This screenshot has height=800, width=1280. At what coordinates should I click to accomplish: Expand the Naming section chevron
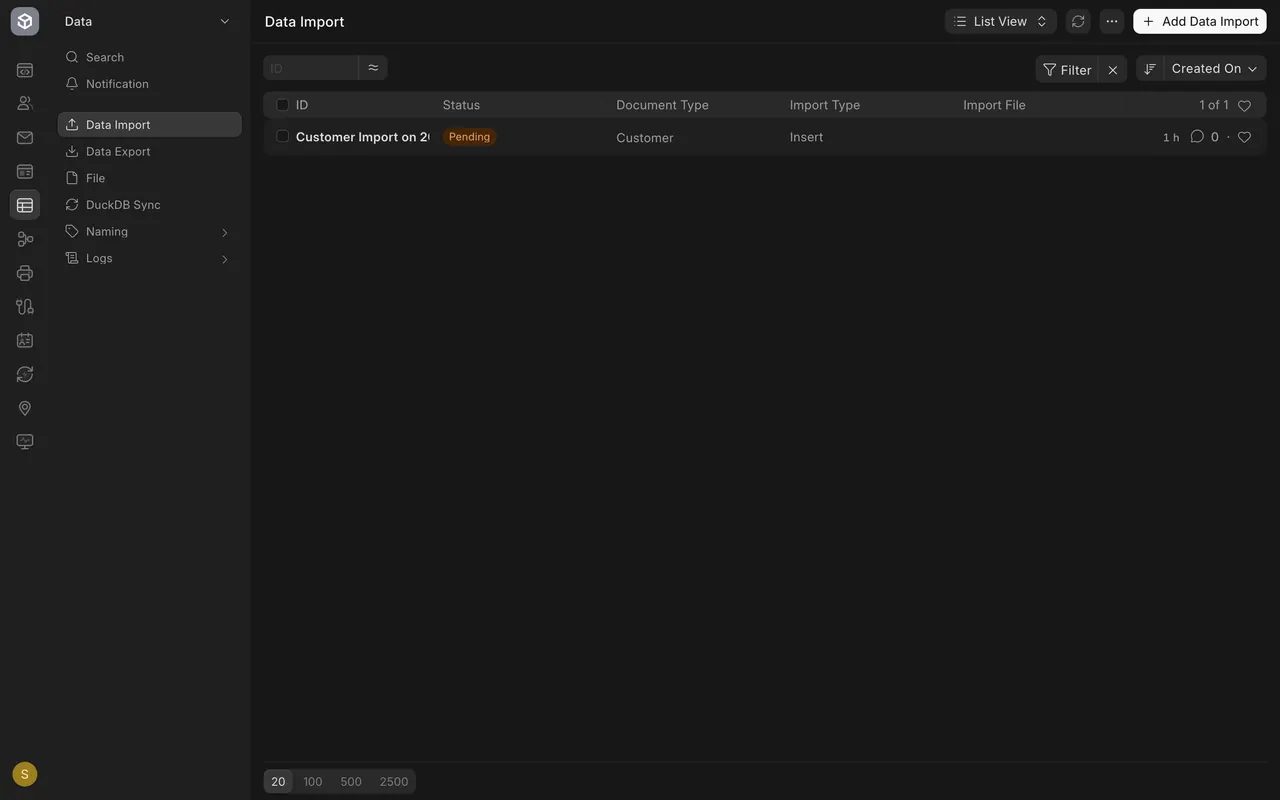[x=224, y=232]
